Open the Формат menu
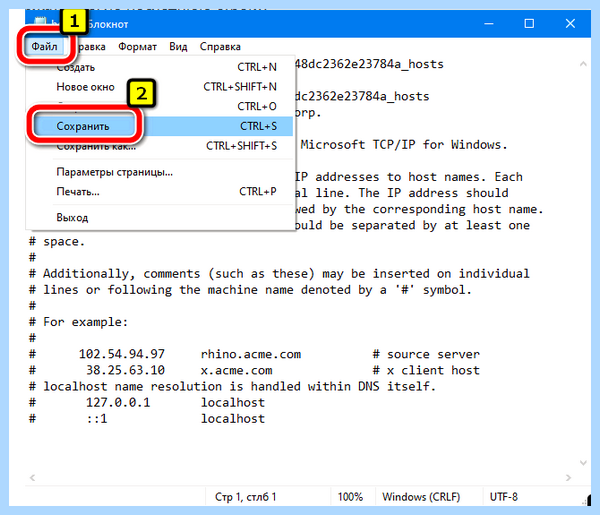Image resolution: width=600 pixels, height=515 pixels. [x=137, y=47]
